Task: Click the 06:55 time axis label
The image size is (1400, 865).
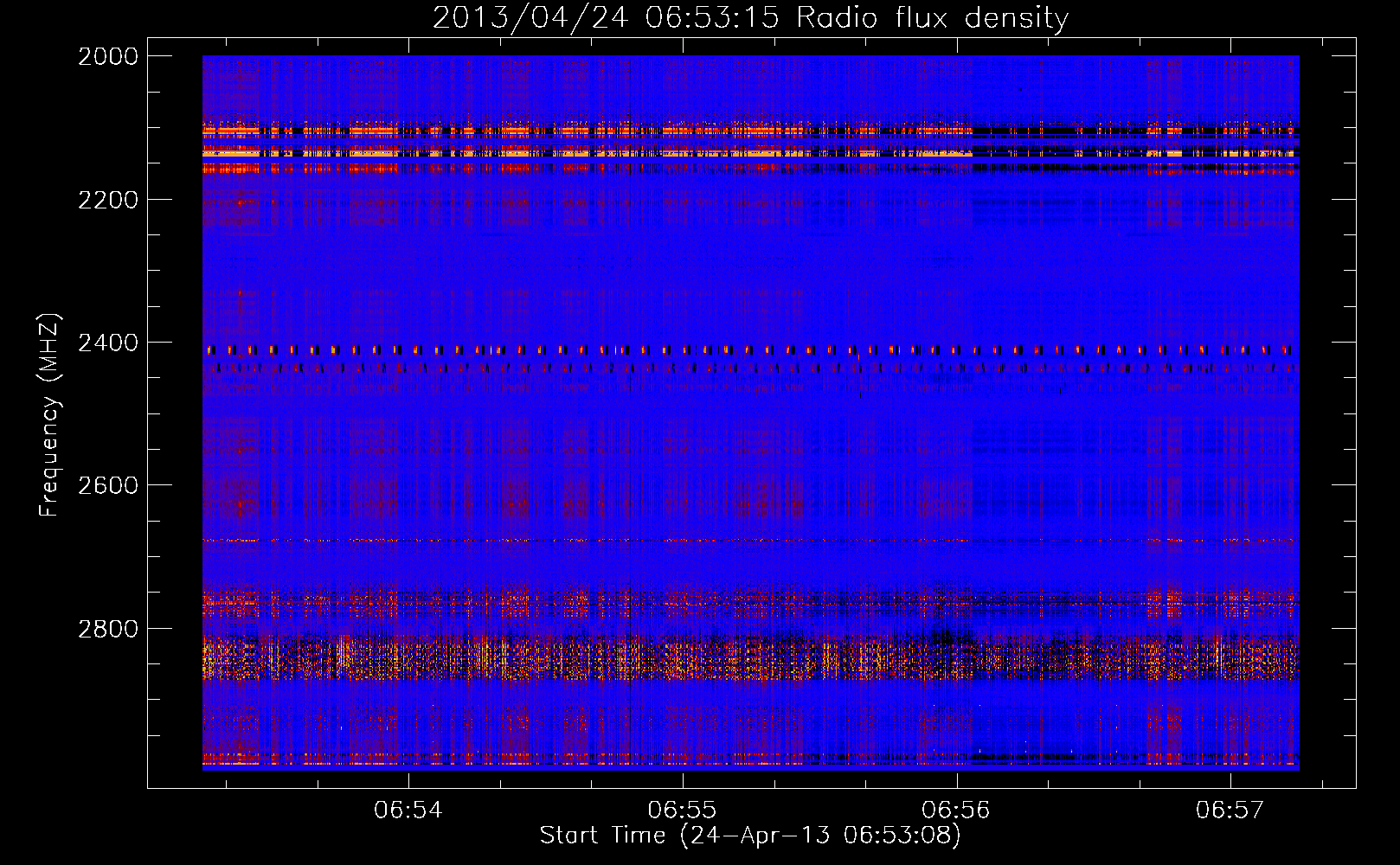Action: (x=683, y=810)
